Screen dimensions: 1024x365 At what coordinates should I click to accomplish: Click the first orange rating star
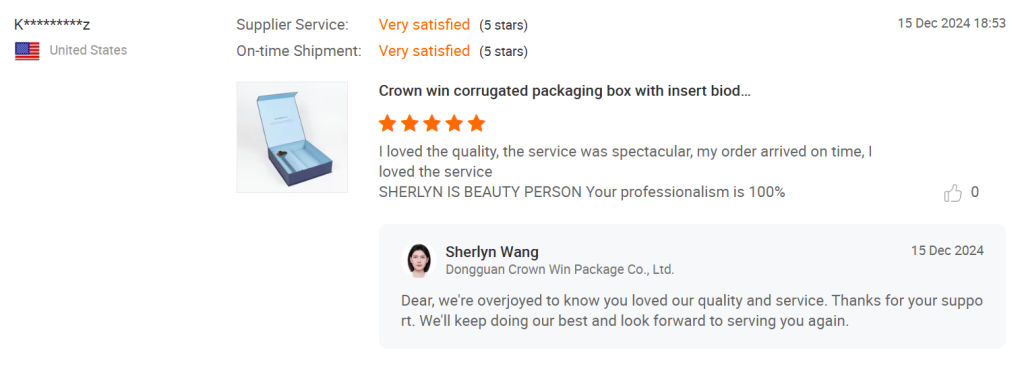pos(388,123)
